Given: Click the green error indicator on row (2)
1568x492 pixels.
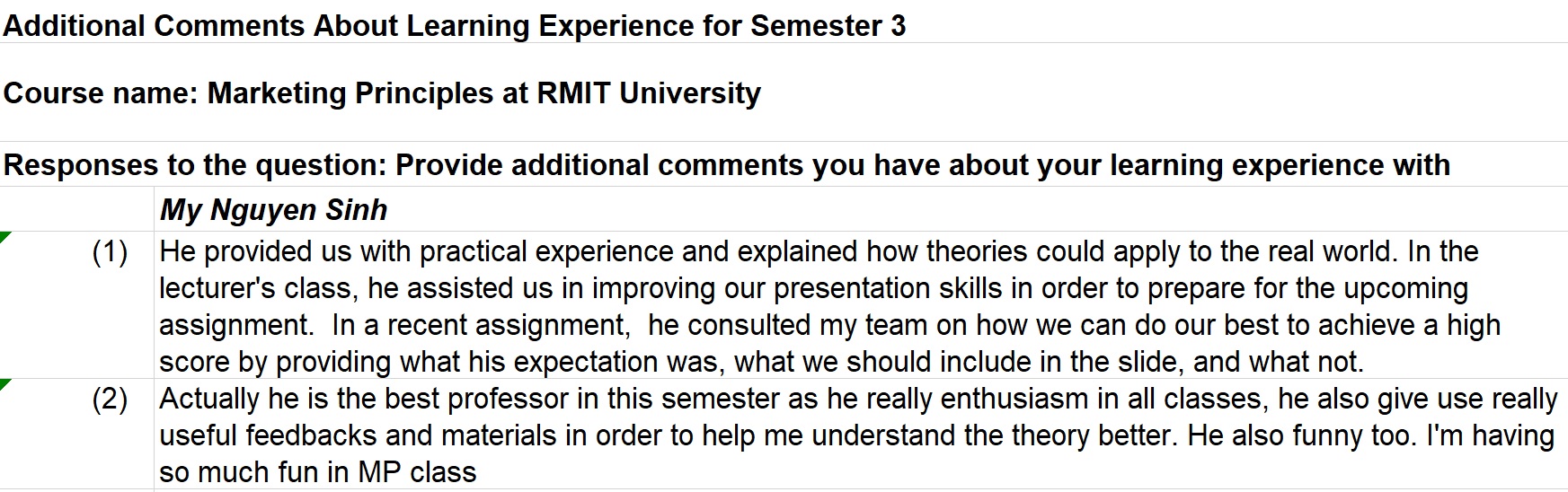Looking at the screenshot, I should pos(4,384).
